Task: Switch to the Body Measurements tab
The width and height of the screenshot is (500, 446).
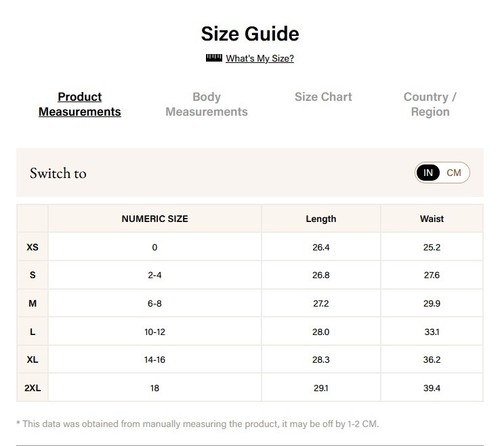Action: 207,104
